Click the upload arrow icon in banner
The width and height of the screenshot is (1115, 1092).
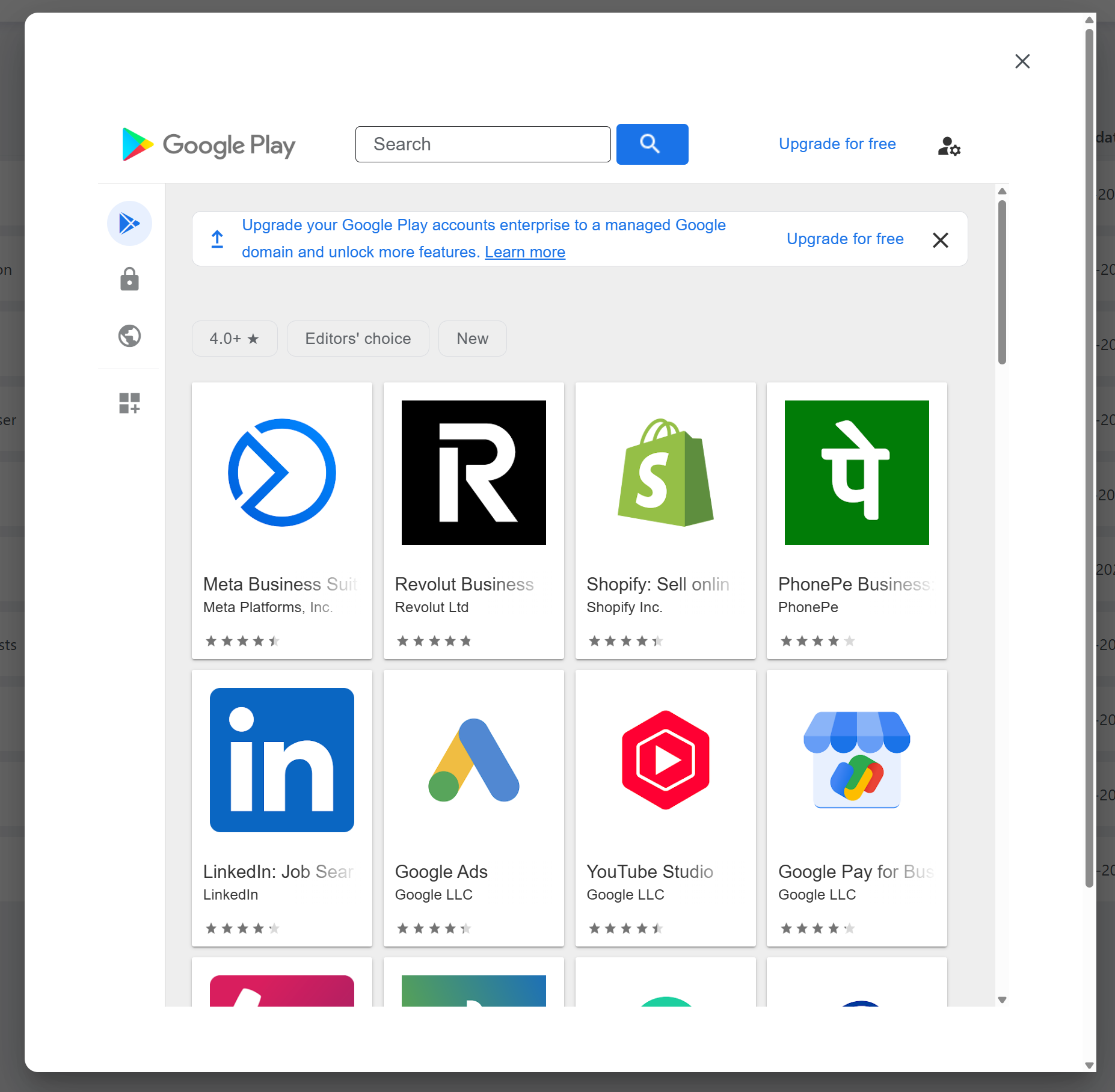(217, 239)
